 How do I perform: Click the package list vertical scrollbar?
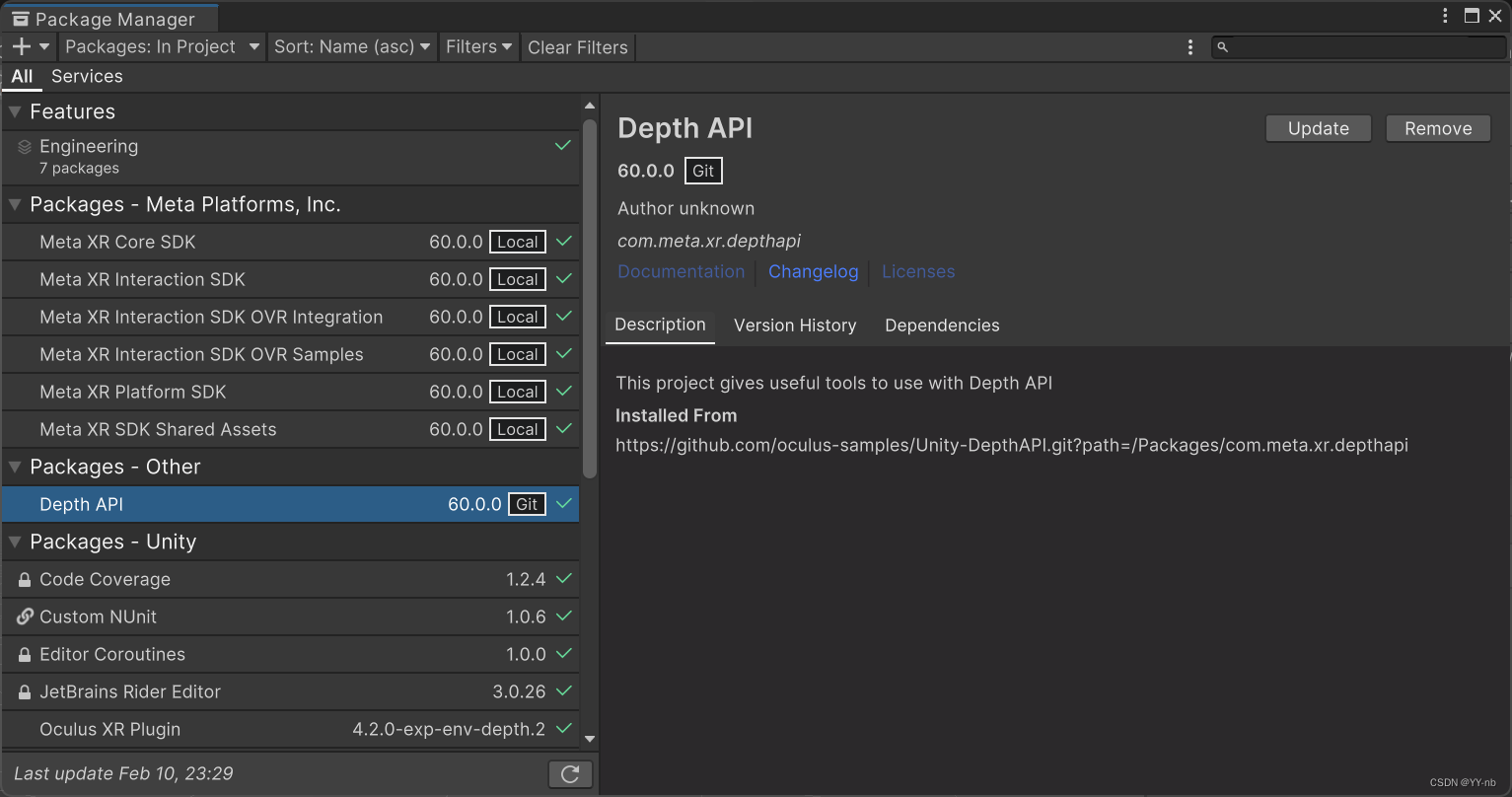590,298
